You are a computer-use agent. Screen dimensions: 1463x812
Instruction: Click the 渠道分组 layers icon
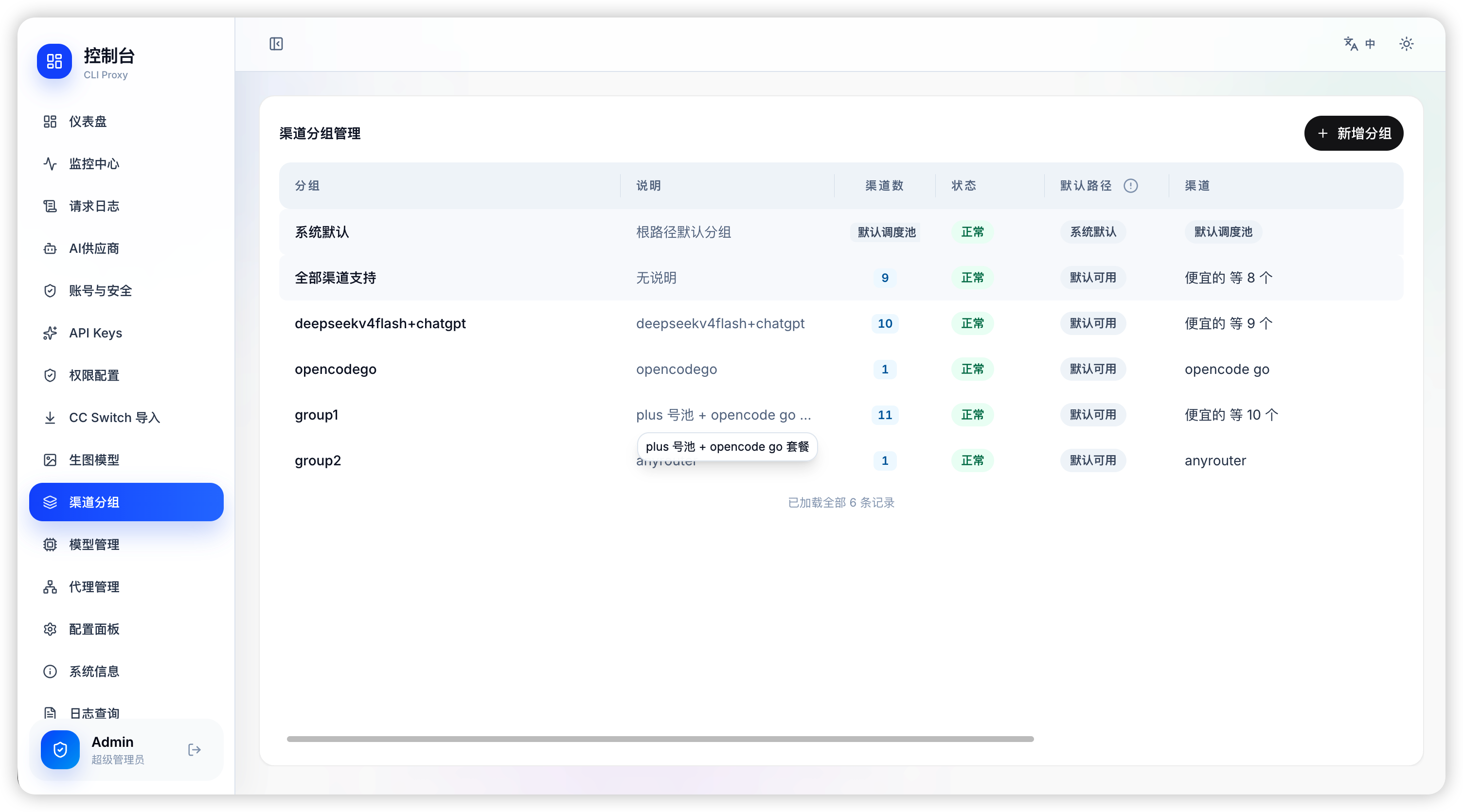click(50, 503)
